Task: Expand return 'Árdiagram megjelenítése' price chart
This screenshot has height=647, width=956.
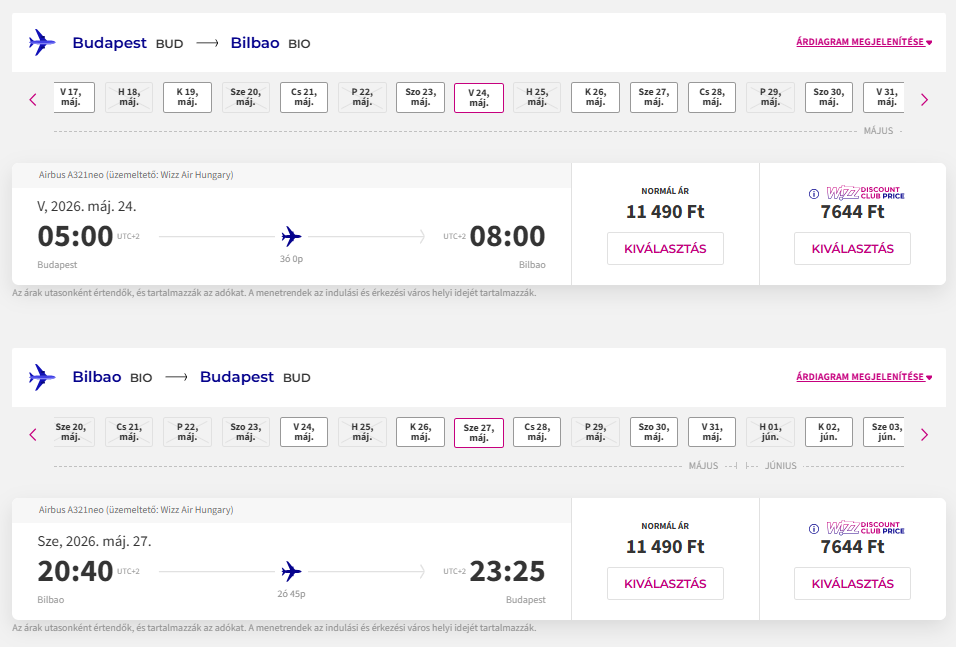Action: click(x=863, y=377)
